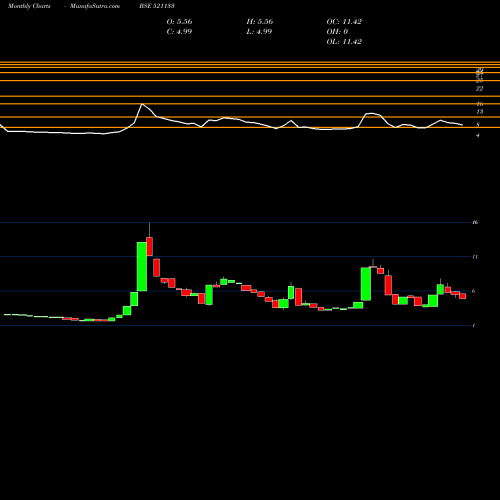Screen dimensions: 500x500
Task: Click the 'MunafaSutra.com' site name
Action: point(95,6)
